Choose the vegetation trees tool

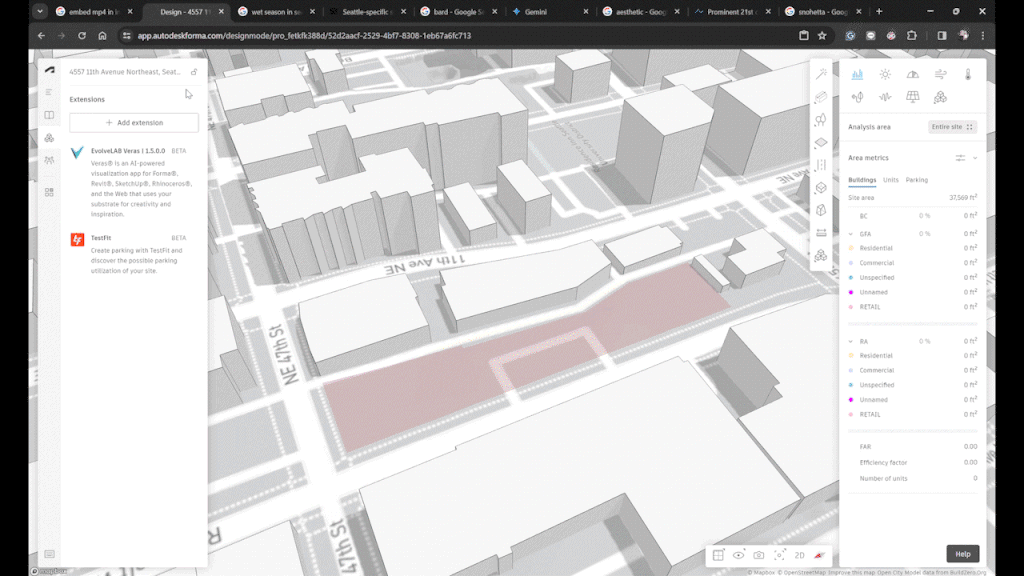(821, 120)
